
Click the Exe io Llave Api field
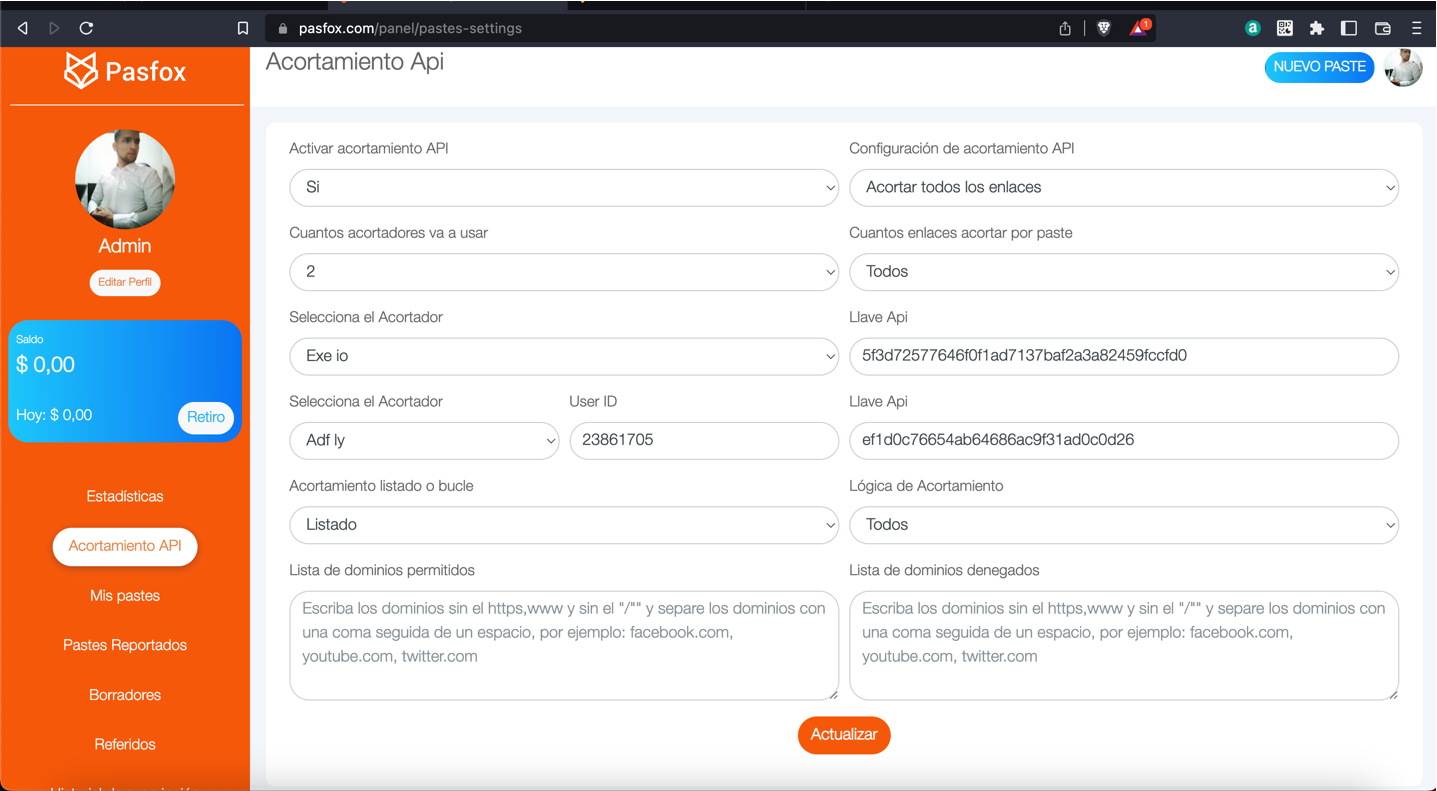pyautogui.click(x=1124, y=356)
